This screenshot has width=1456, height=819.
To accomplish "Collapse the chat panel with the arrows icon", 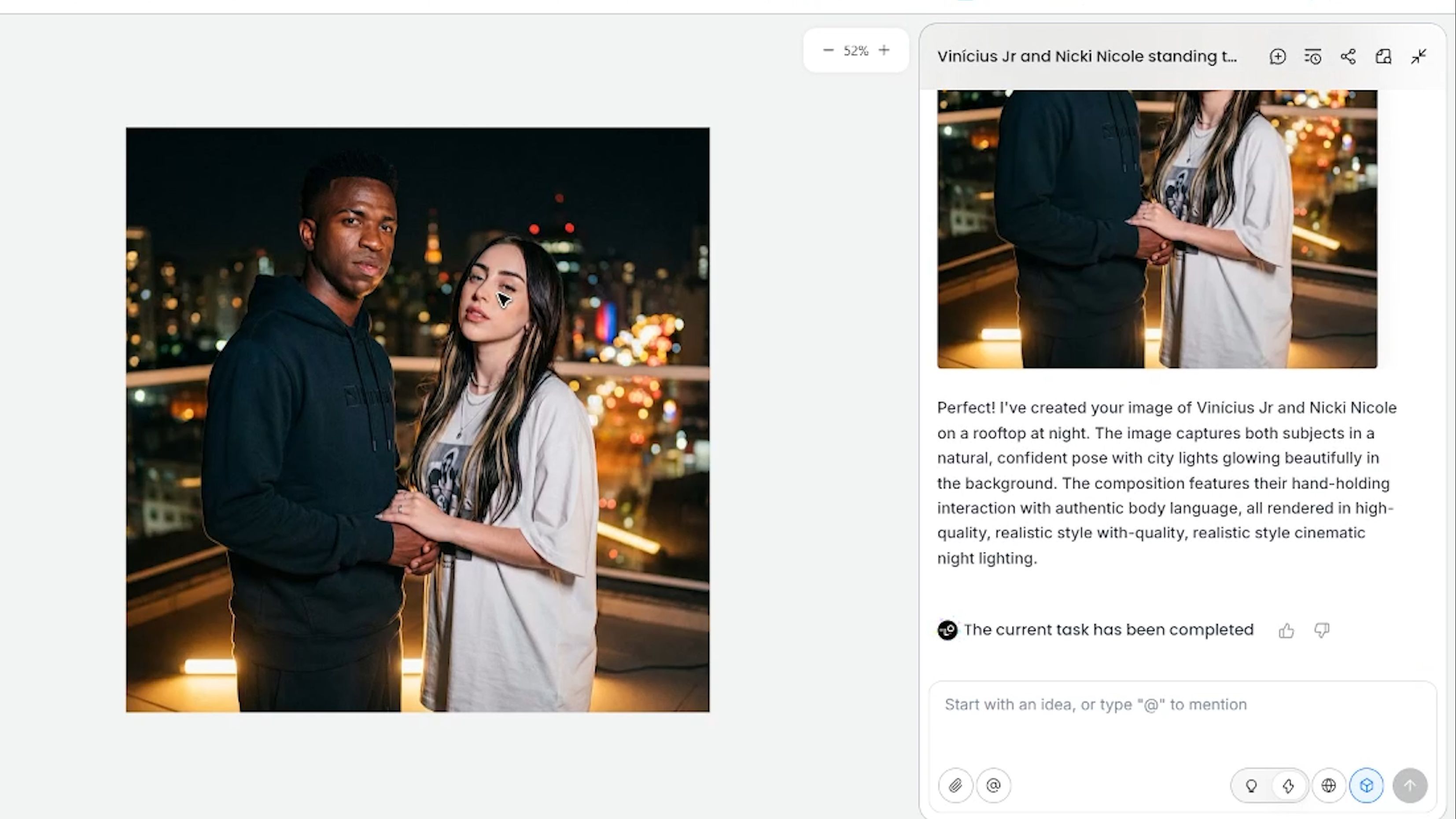I will 1418,56.
